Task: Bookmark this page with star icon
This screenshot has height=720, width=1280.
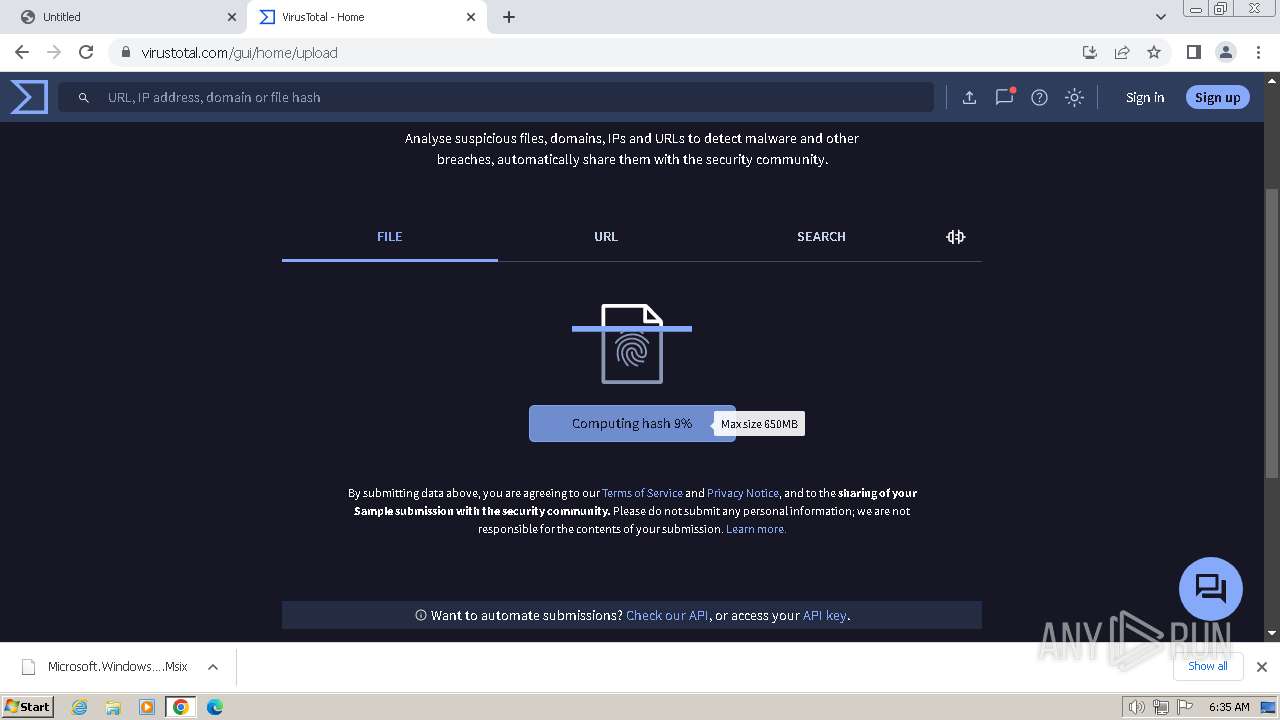Action: tap(1154, 52)
